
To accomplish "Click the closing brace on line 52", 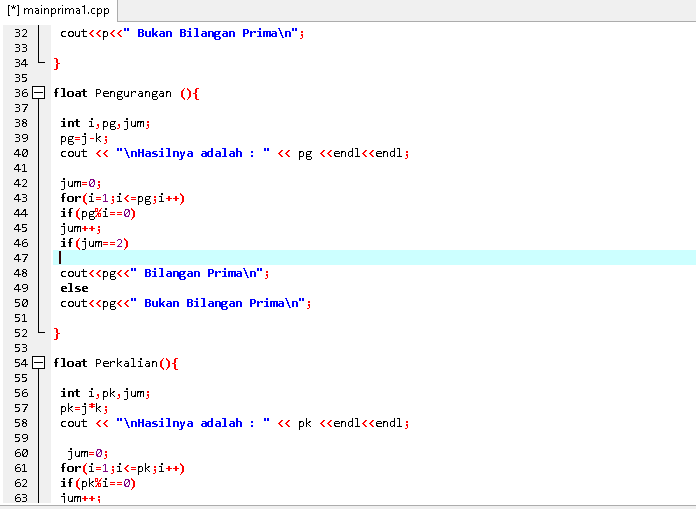I will [x=56, y=333].
